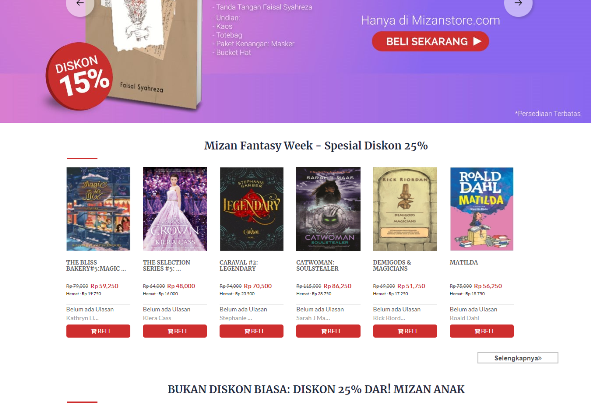
Task: Click cart Beli button for Caraval Legendary
Action: [x=252, y=331]
